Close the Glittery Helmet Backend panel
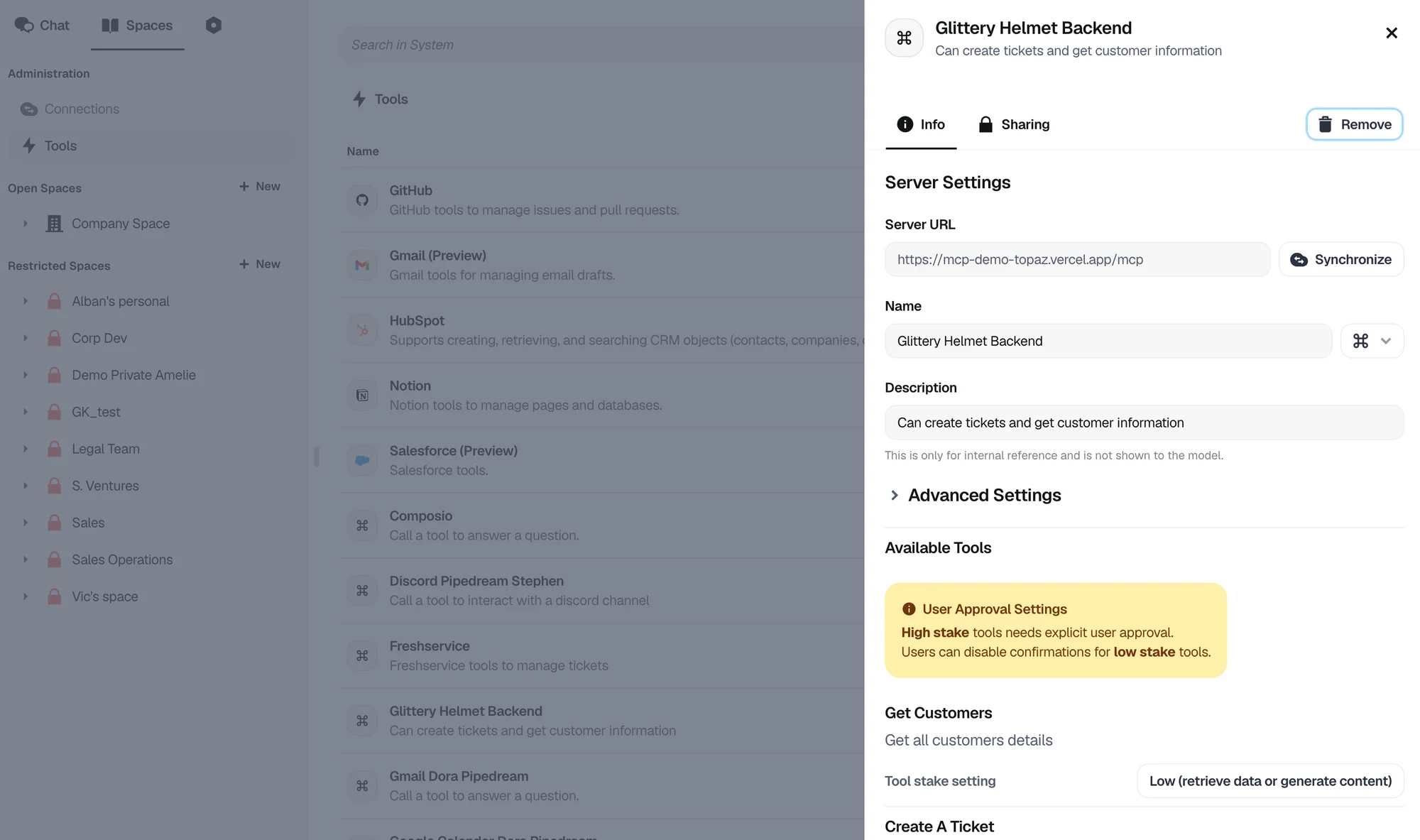 click(1391, 33)
